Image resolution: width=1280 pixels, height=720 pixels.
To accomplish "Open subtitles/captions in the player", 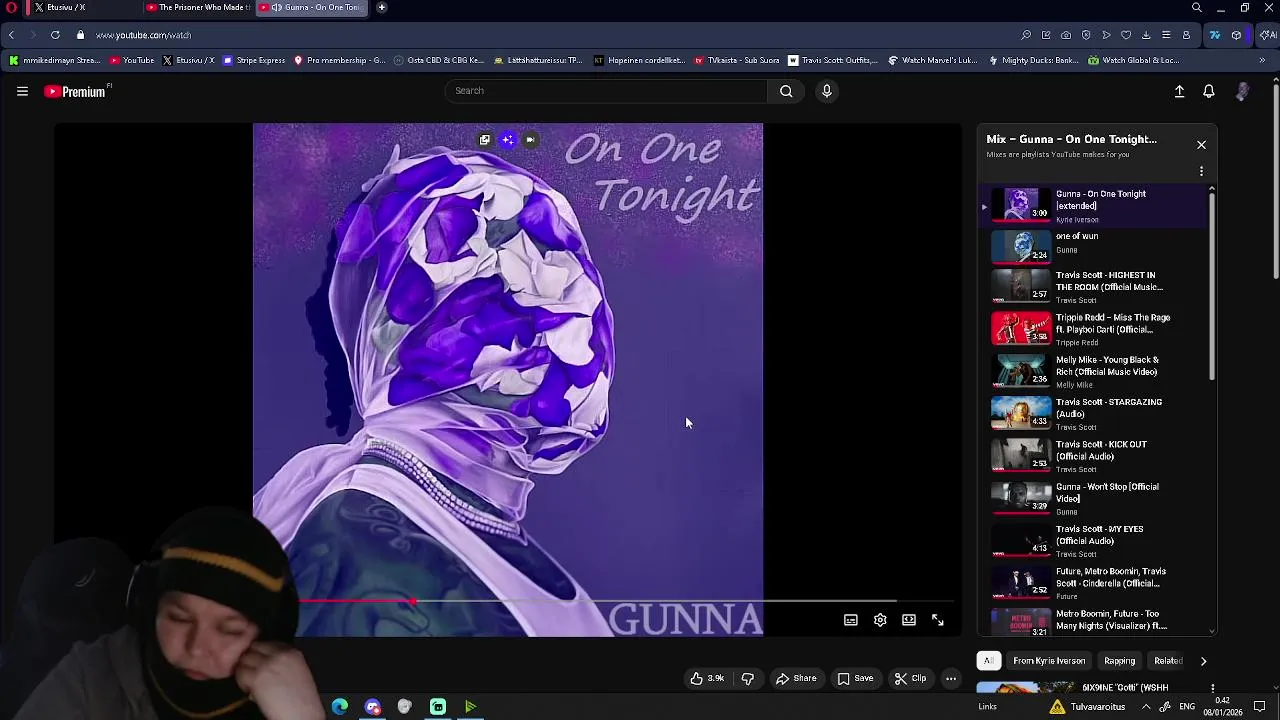I will tap(851, 620).
